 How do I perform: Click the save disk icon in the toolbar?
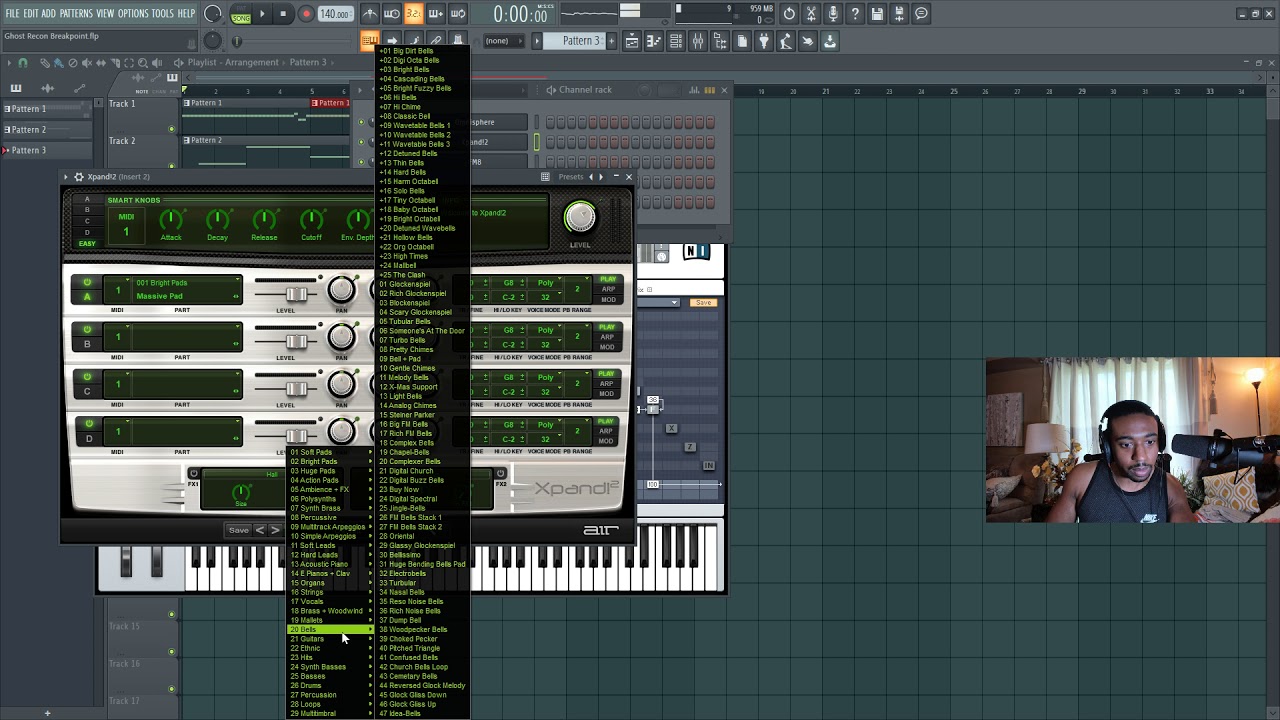877,14
